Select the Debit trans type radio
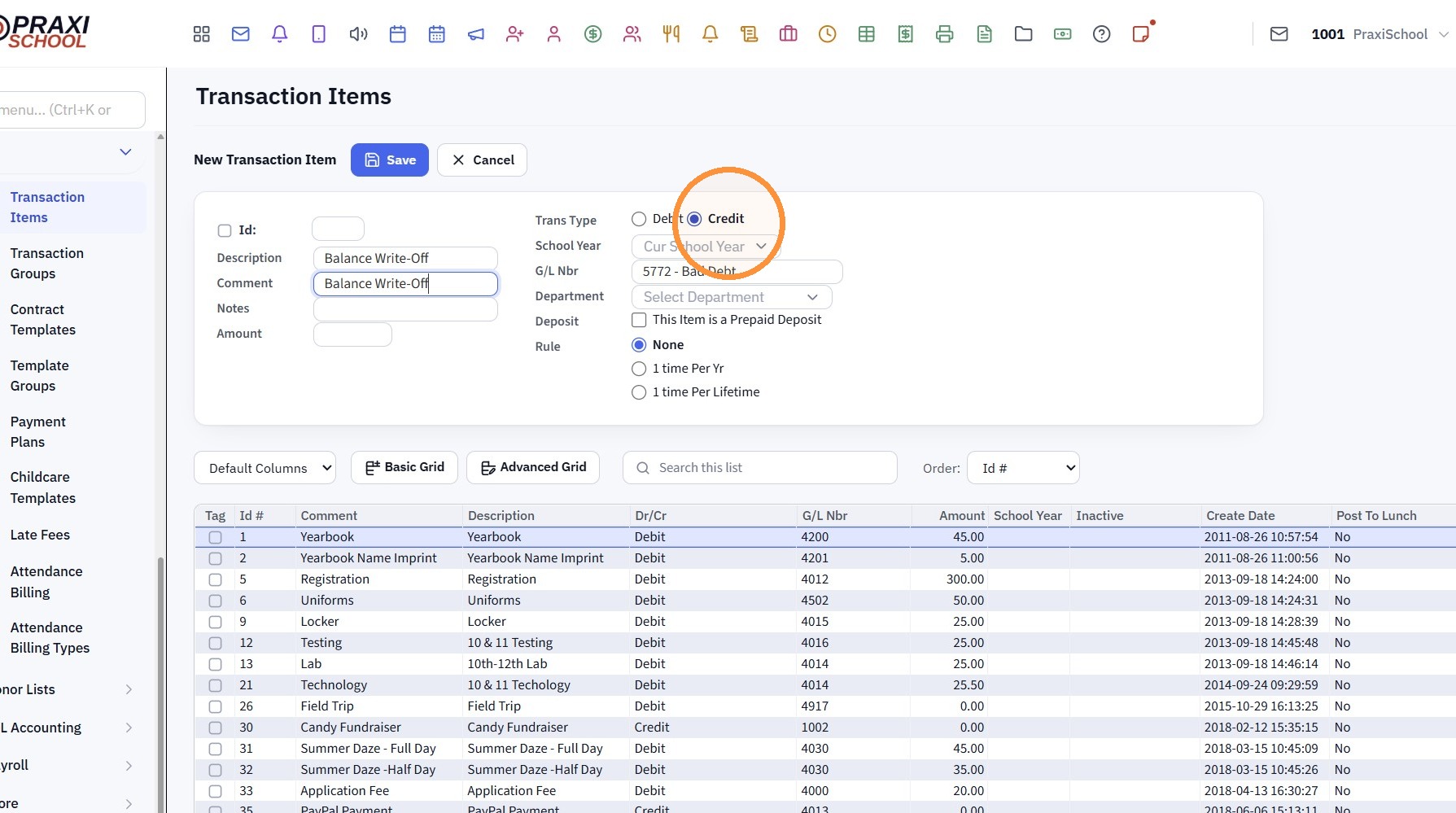The height and width of the screenshot is (813, 1456). pyautogui.click(x=639, y=219)
